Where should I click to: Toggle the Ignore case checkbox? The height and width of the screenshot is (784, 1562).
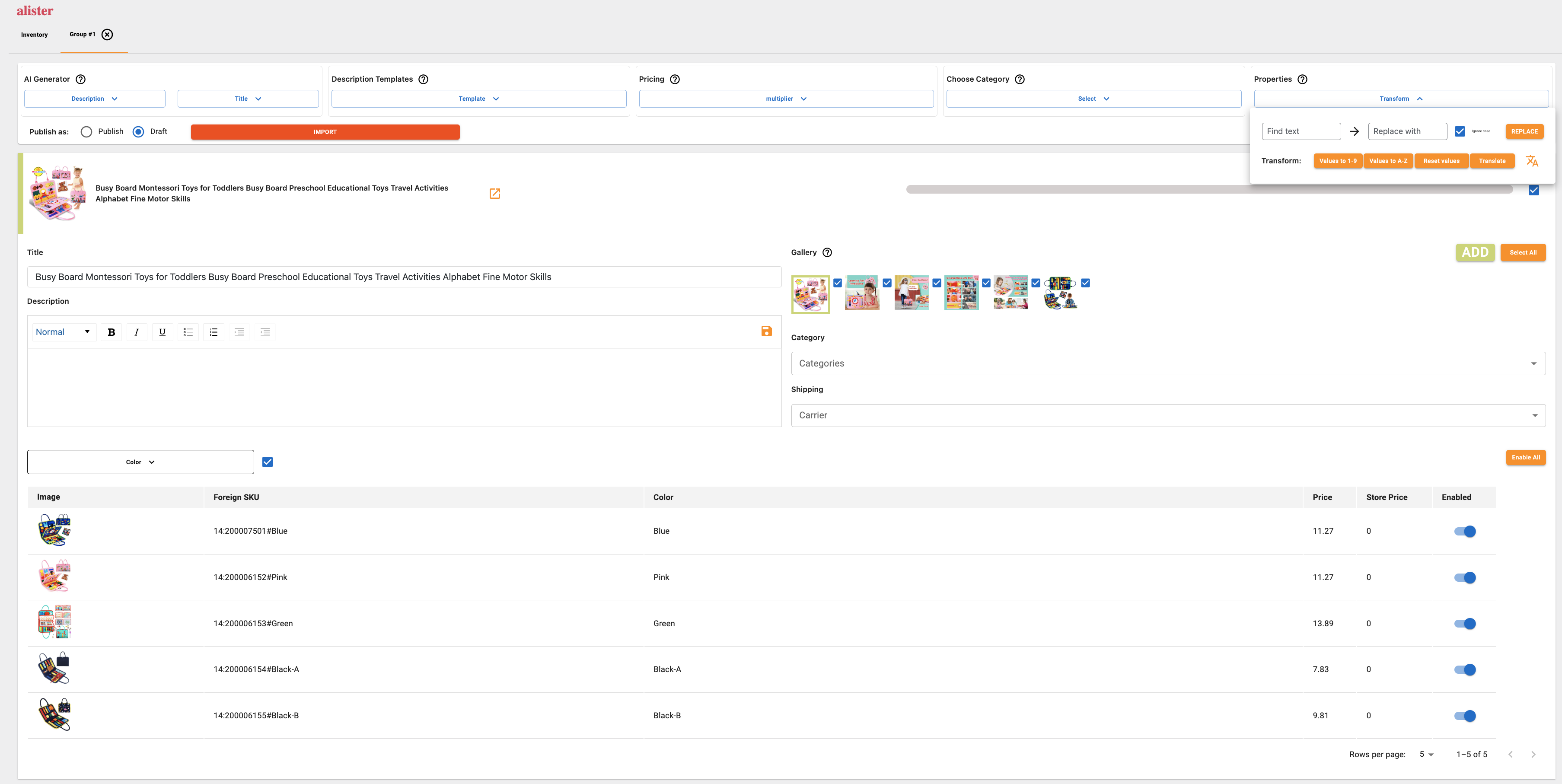tap(1460, 131)
